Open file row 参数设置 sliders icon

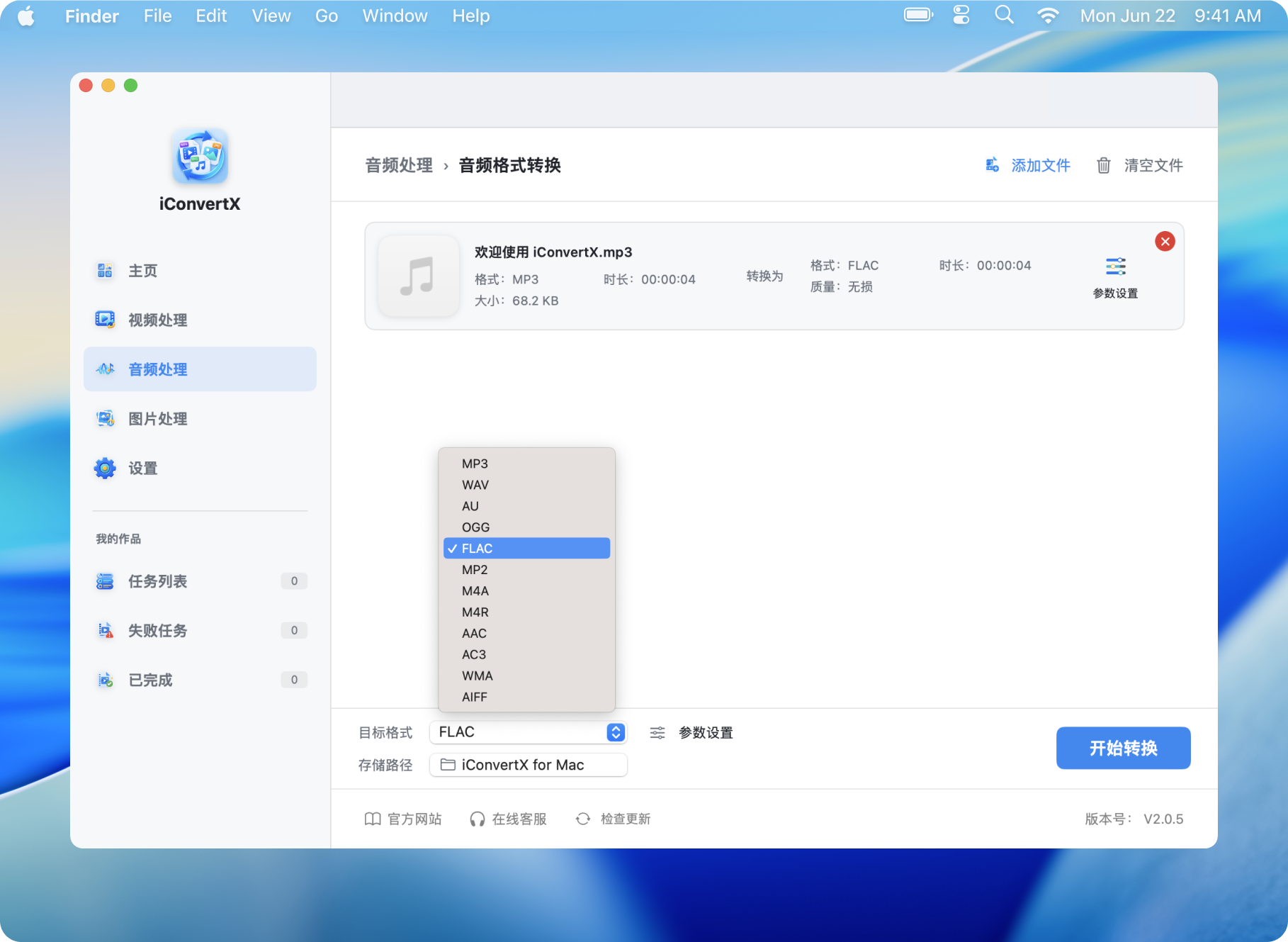pos(1116,267)
